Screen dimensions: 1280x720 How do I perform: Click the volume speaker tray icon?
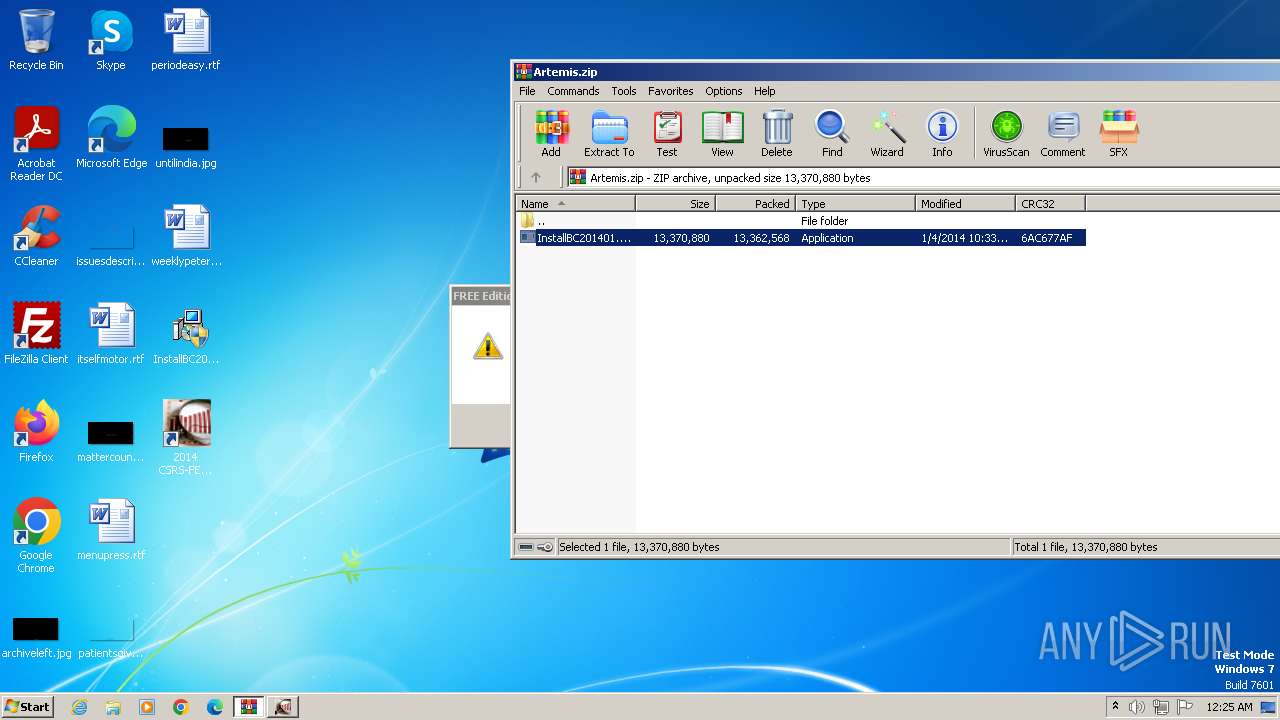(1137, 707)
